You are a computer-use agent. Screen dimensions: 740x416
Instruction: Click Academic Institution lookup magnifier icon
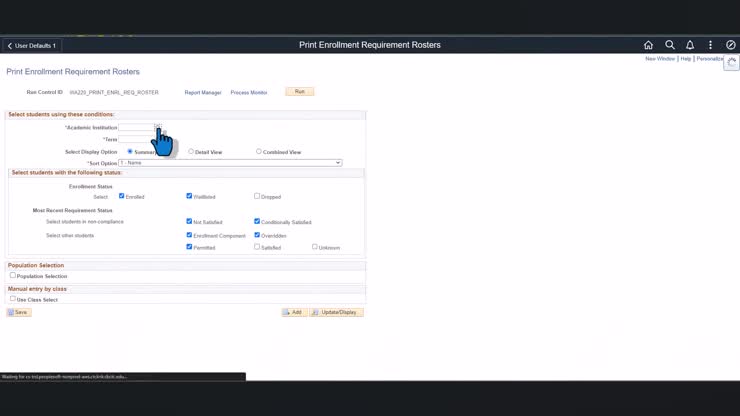158,127
